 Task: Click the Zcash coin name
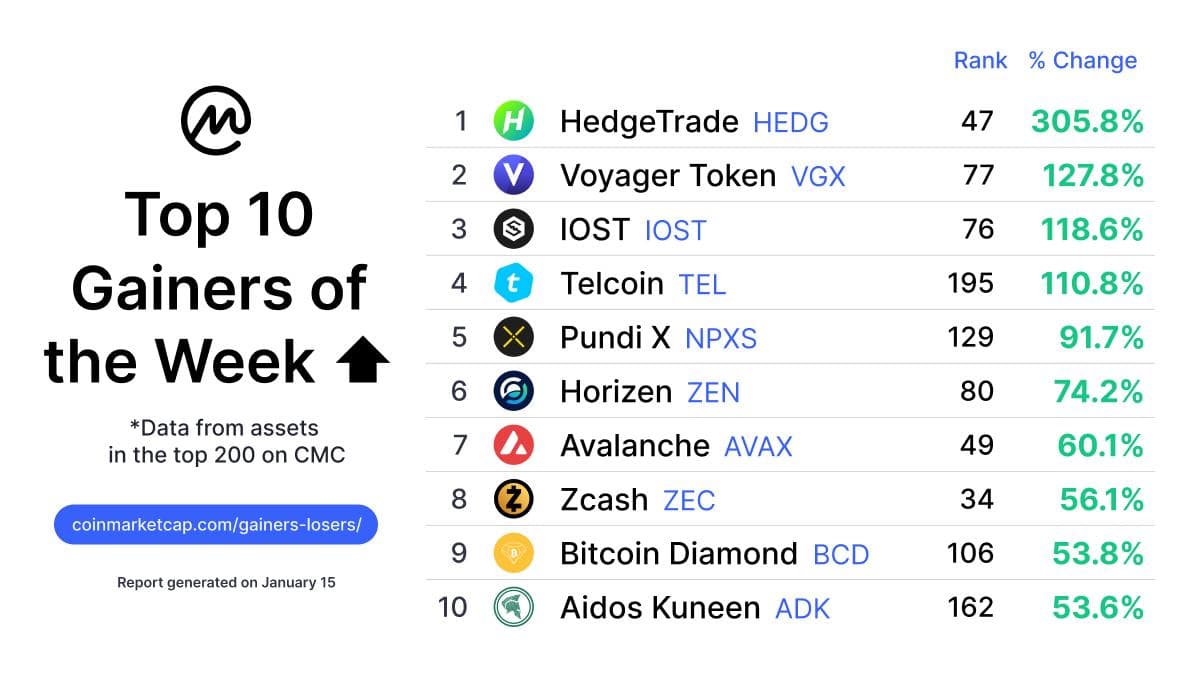click(x=604, y=499)
